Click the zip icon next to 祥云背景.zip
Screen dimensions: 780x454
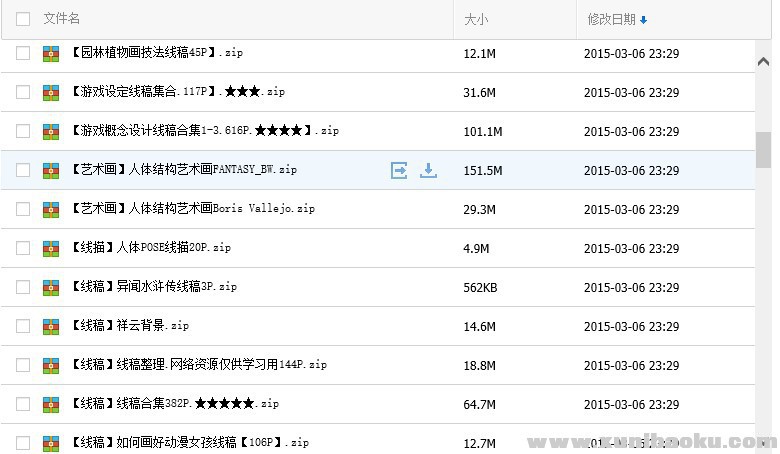coord(51,326)
